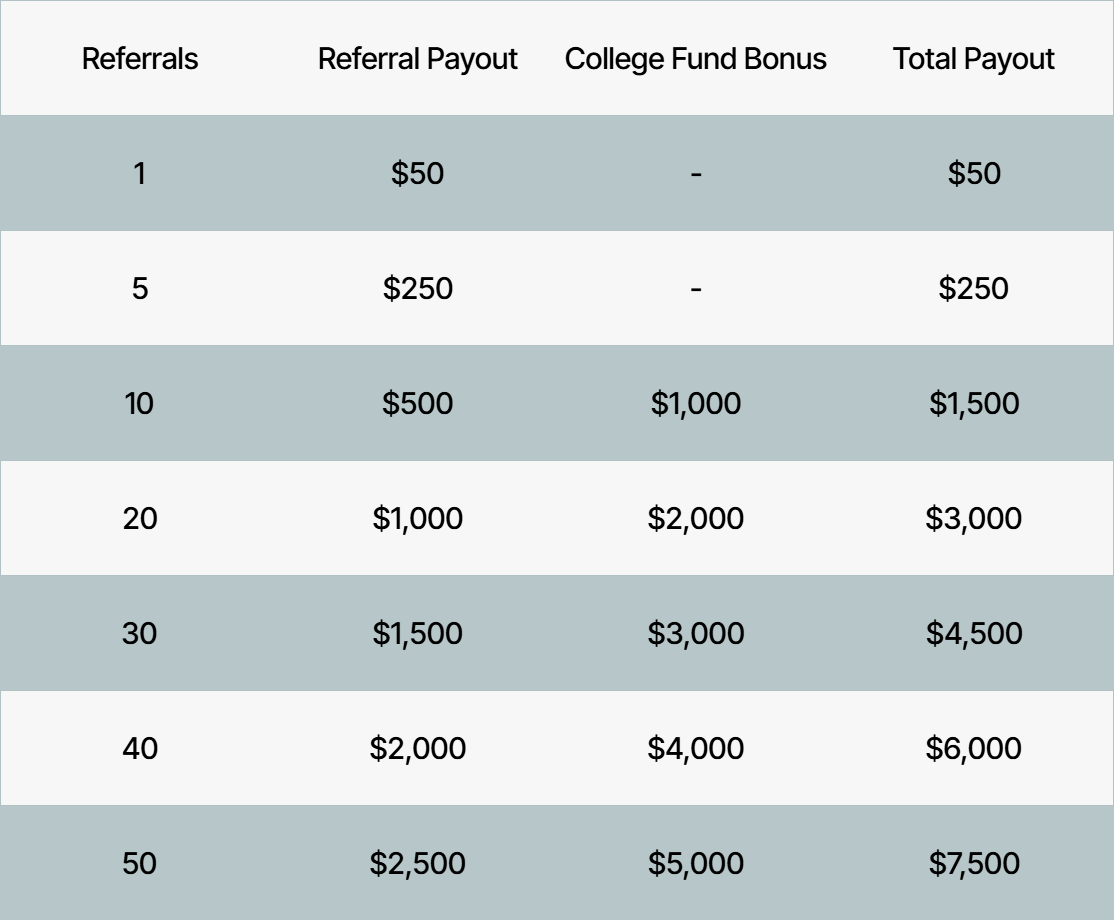Select the 40 referrals cell

(140, 749)
